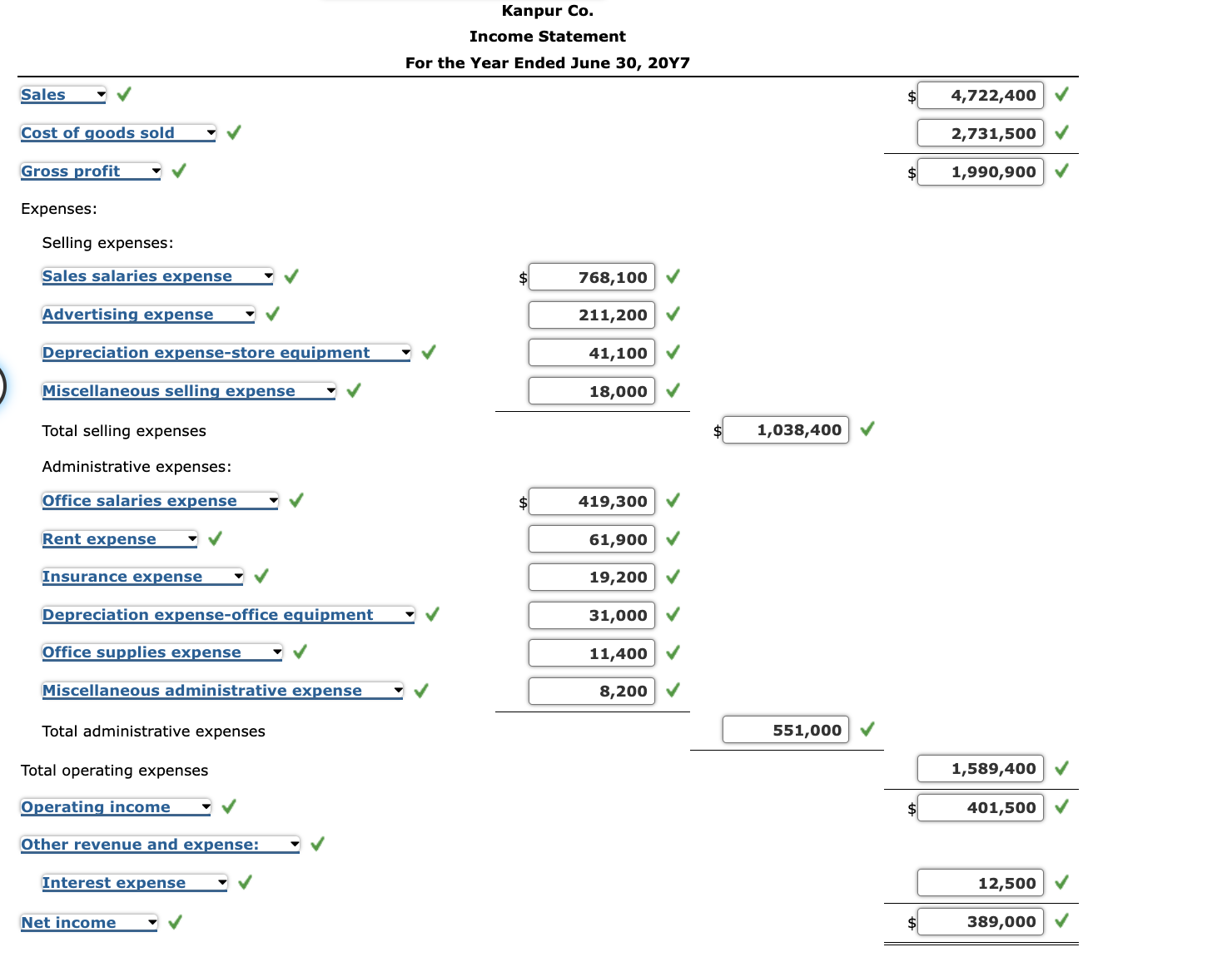This screenshot has height=957, width=1232.
Task: Expand Depreciation expense-store equipment dropdown
Action: tap(226, 353)
